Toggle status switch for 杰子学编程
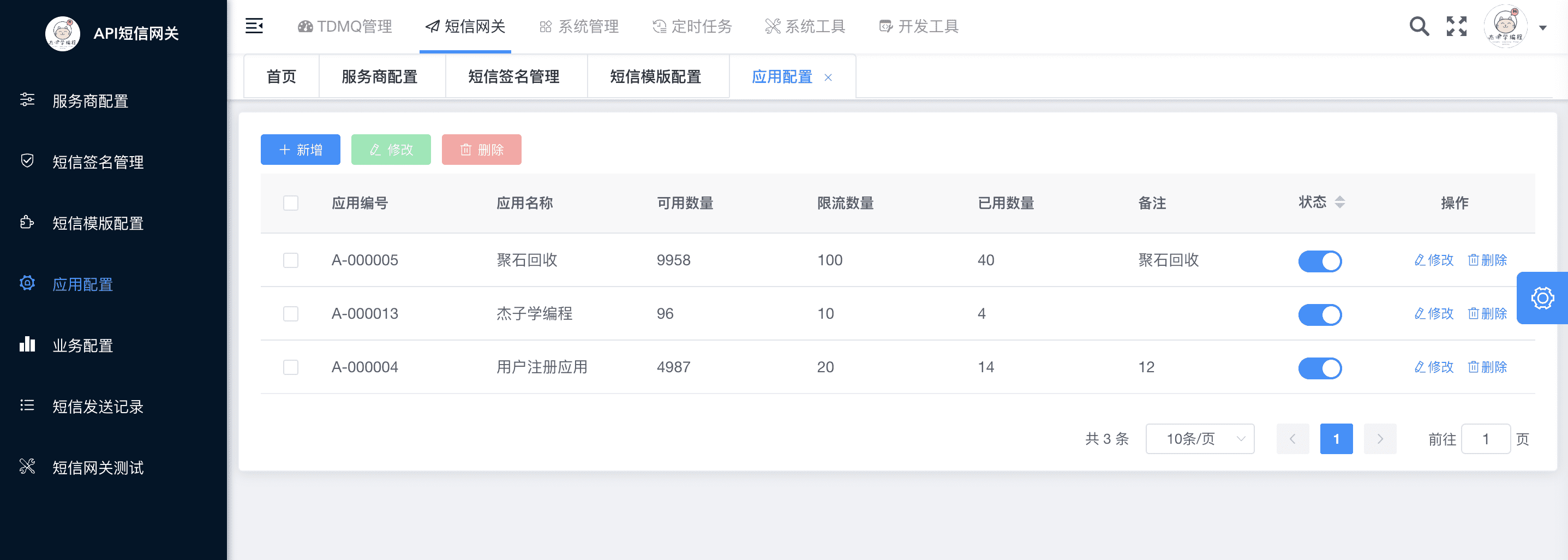Image resolution: width=1568 pixels, height=560 pixels. pos(1320,315)
